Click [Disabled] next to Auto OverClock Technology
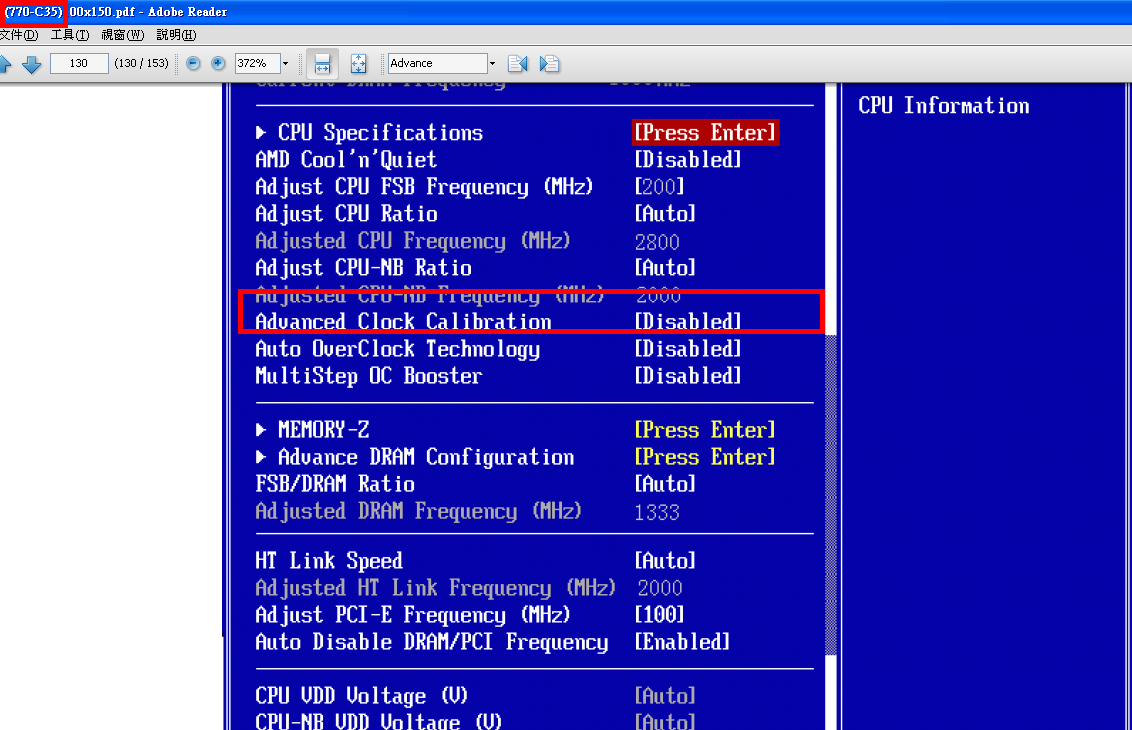This screenshot has height=730, width=1132. coord(687,349)
